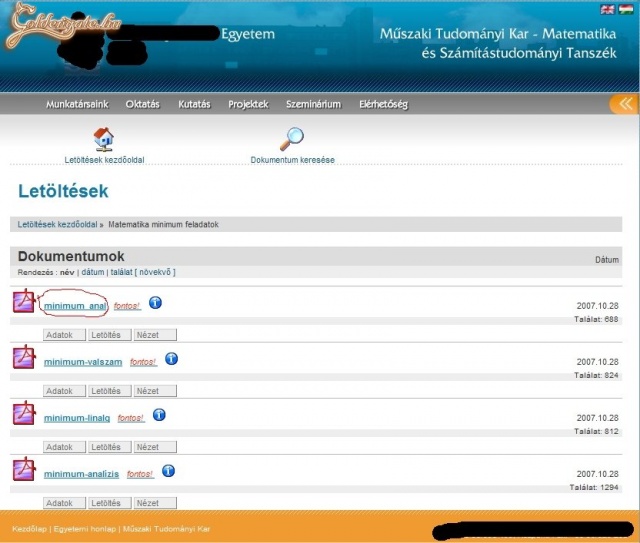
Task: Open the Munkatársaink menu
Action: click(x=77, y=104)
